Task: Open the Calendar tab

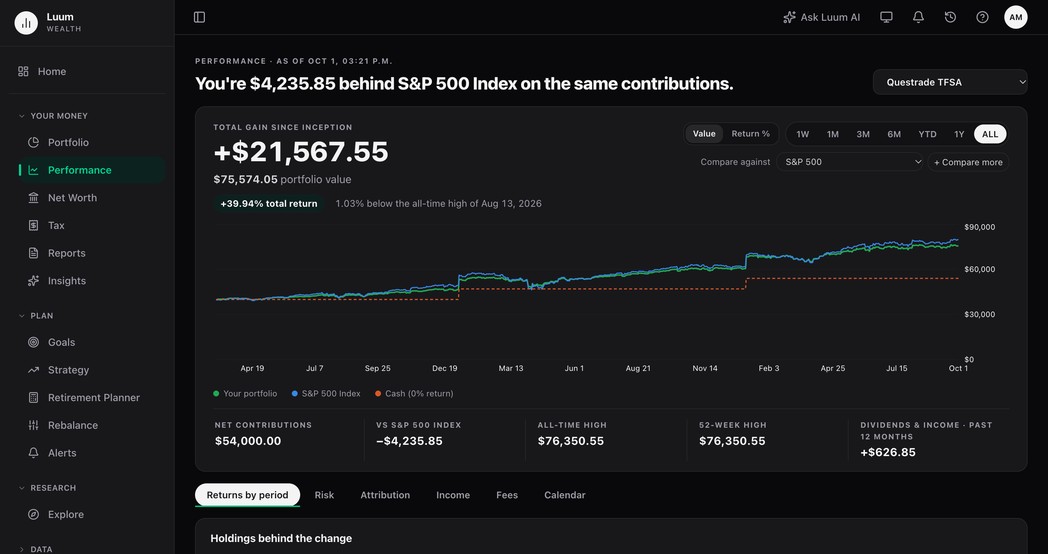Action: pyautogui.click(x=565, y=495)
